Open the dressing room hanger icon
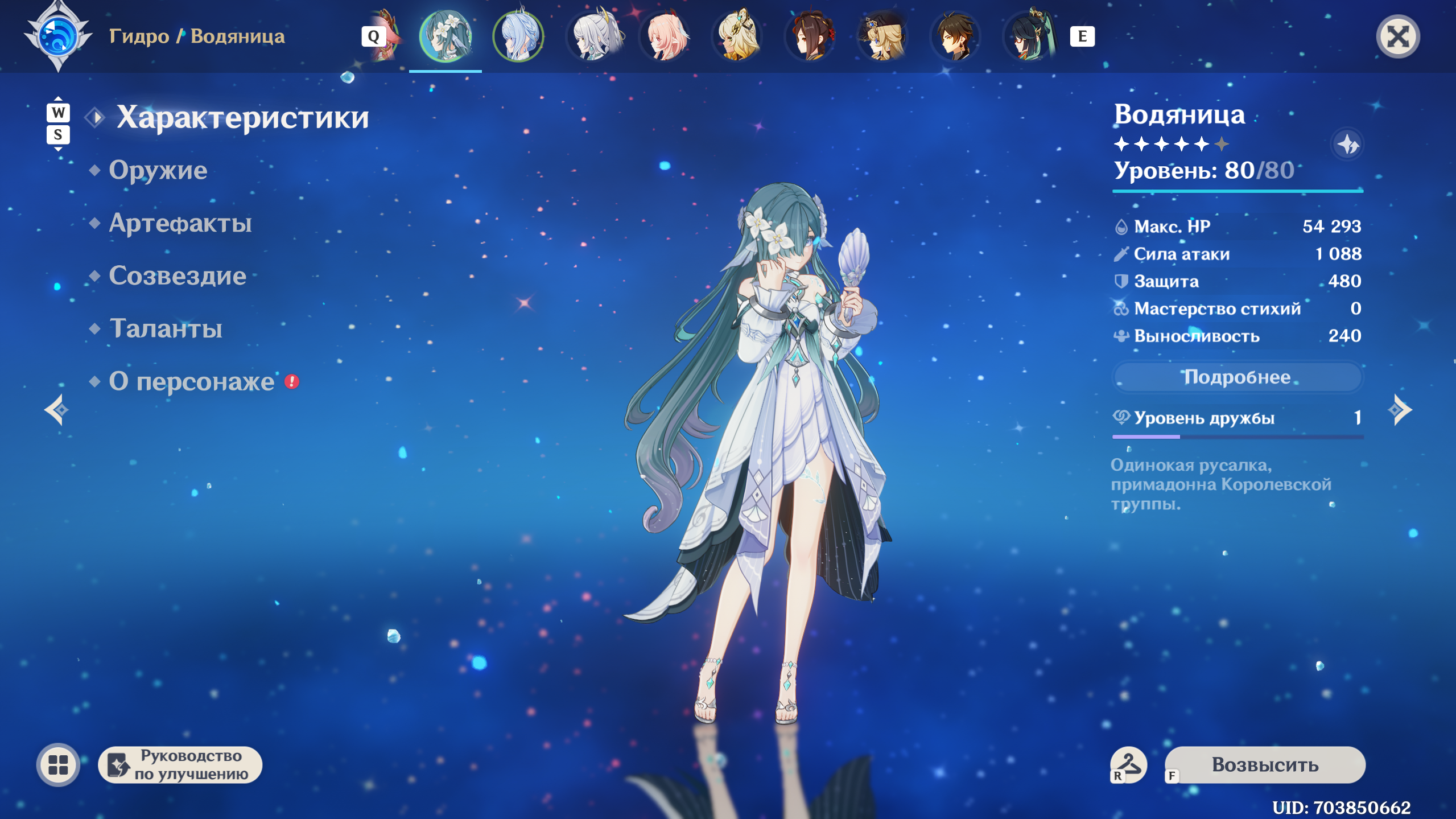 1128,764
